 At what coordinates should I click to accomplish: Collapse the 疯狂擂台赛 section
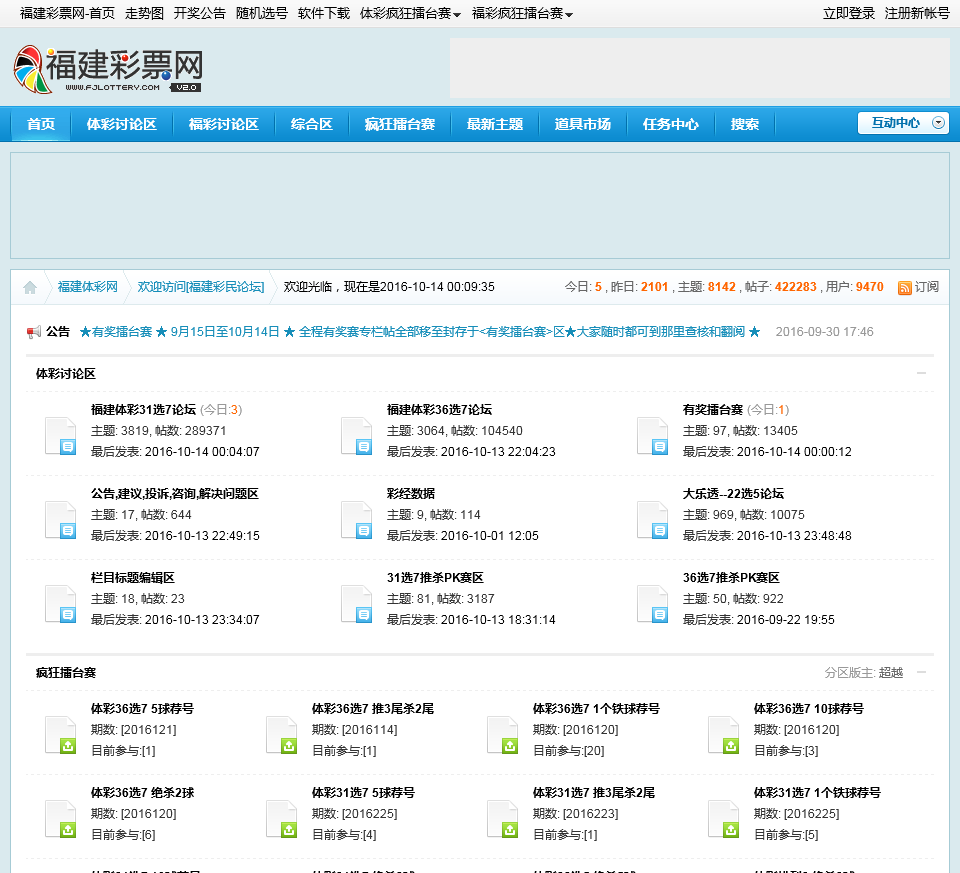(921, 673)
